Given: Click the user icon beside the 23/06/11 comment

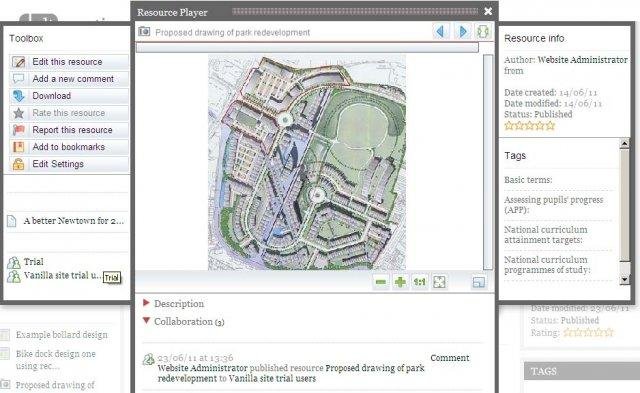Looking at the screenshot, I should coord(149,360).
